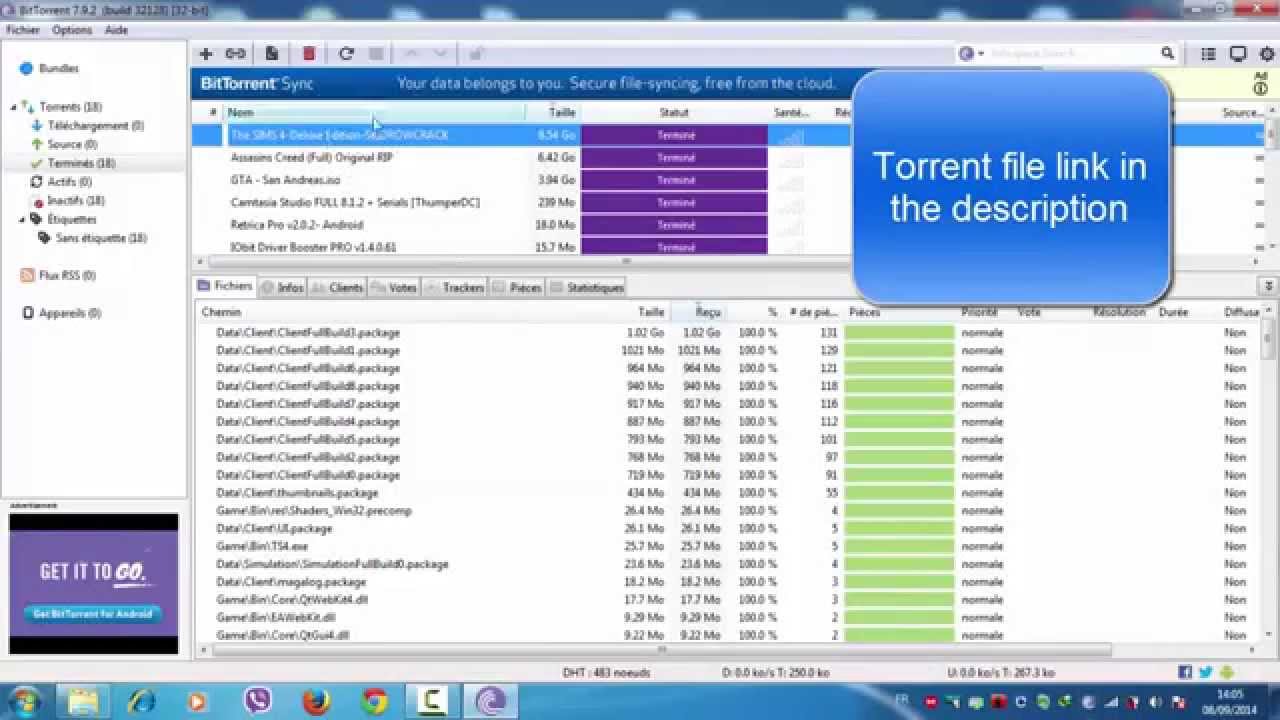This screenshot has height=720, width=1280.
Task: Click the remote monitor icon in toolbar
Action: 1238,54
